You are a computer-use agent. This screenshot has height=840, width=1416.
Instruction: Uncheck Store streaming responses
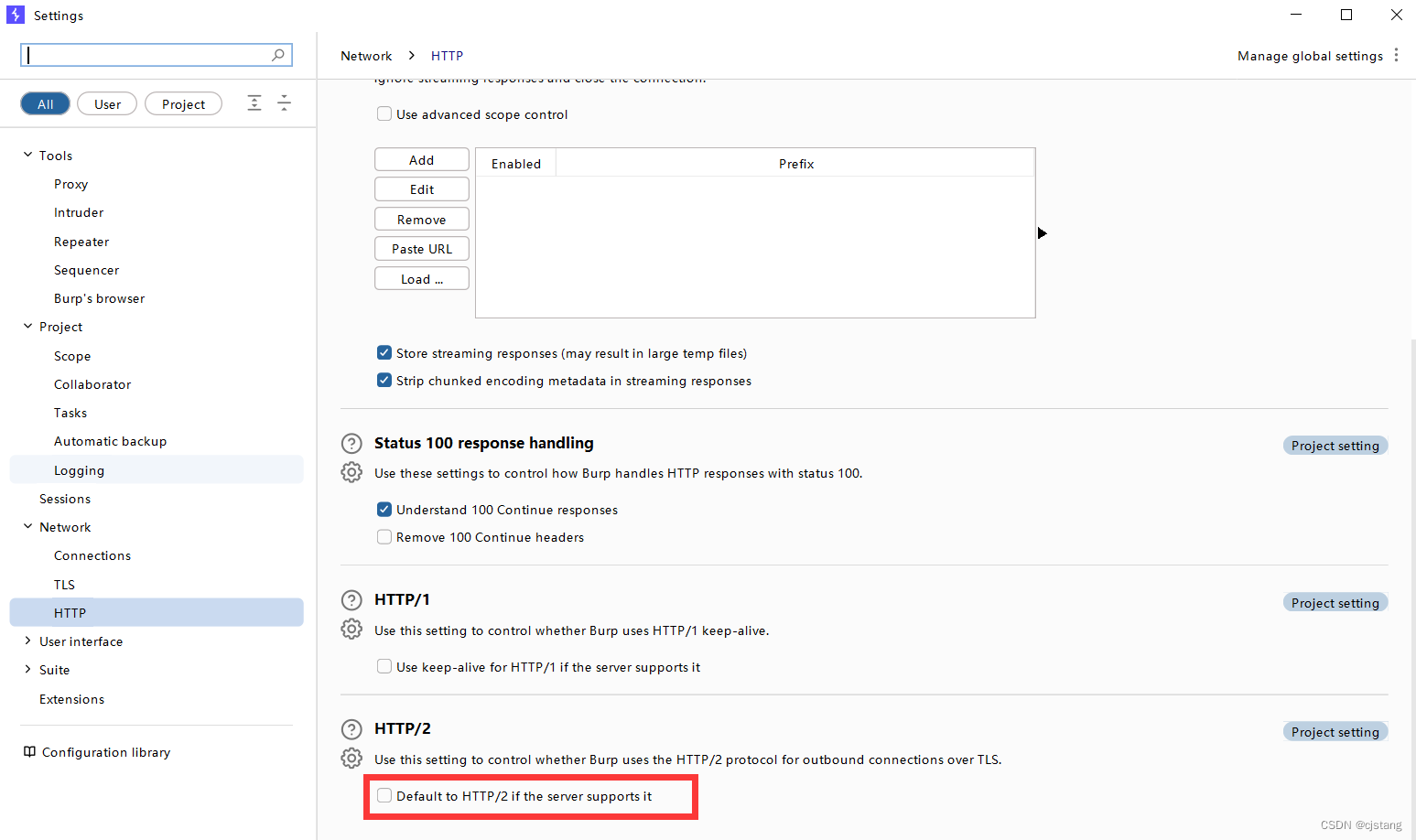(384, 352)
